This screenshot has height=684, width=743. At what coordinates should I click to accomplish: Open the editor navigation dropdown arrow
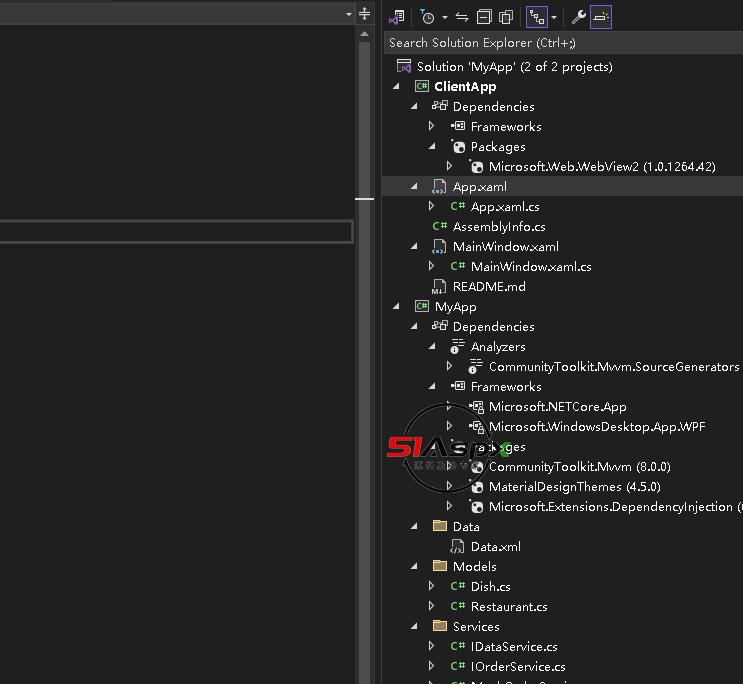(349, 14)
